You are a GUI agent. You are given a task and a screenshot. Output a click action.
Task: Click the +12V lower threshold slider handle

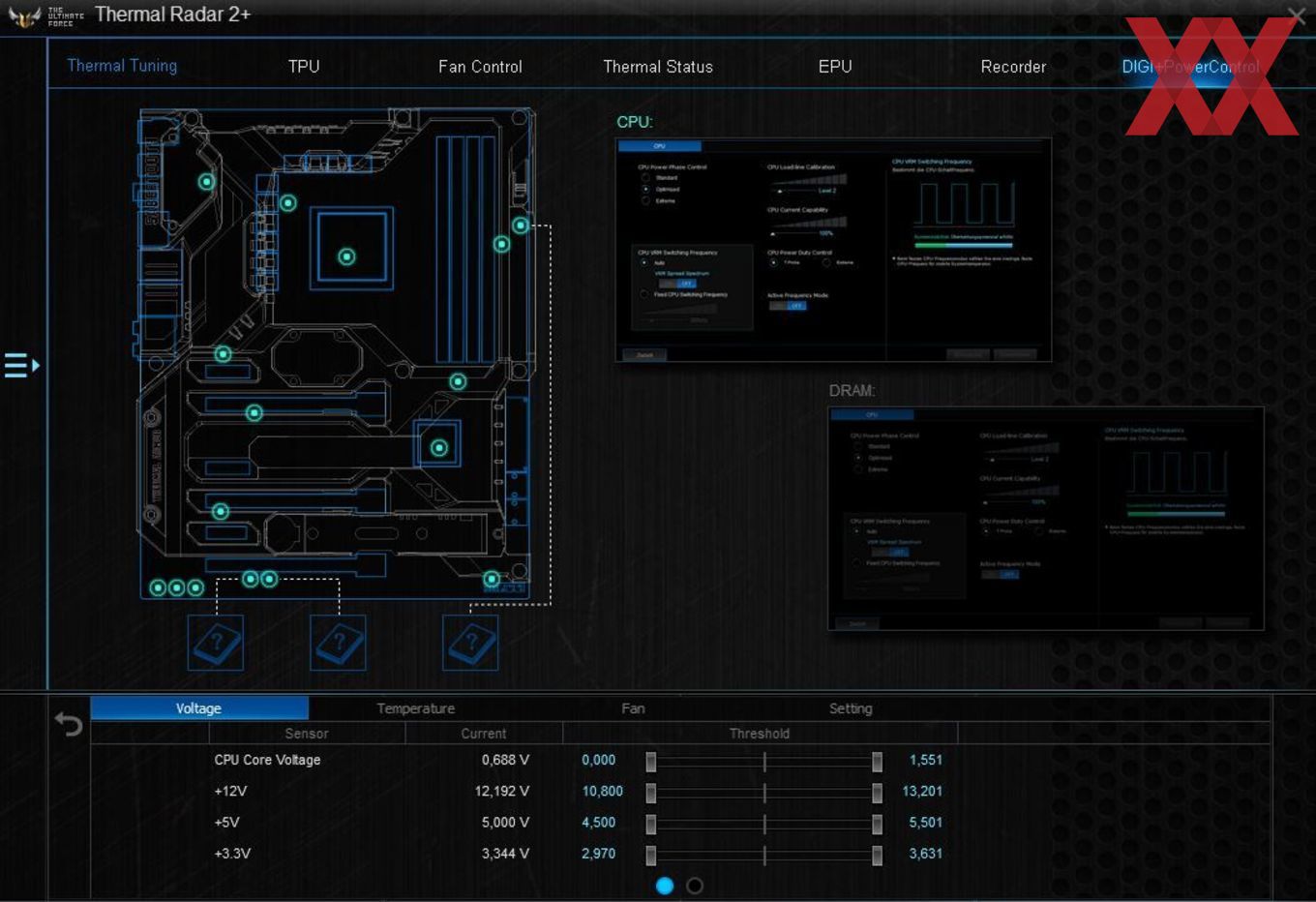coord(651,793)
